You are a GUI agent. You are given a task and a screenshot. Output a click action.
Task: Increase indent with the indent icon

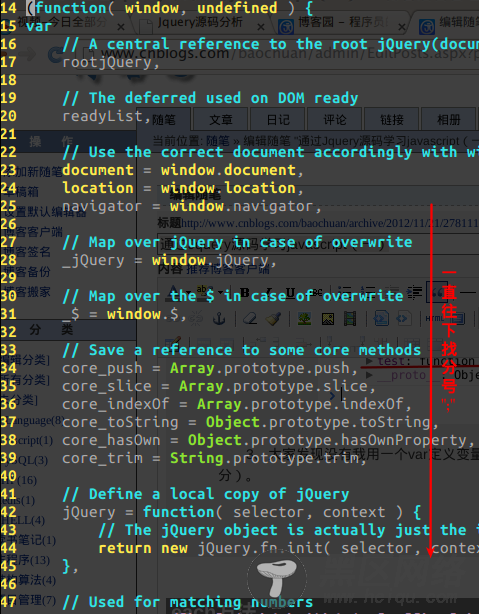(414, 292)
